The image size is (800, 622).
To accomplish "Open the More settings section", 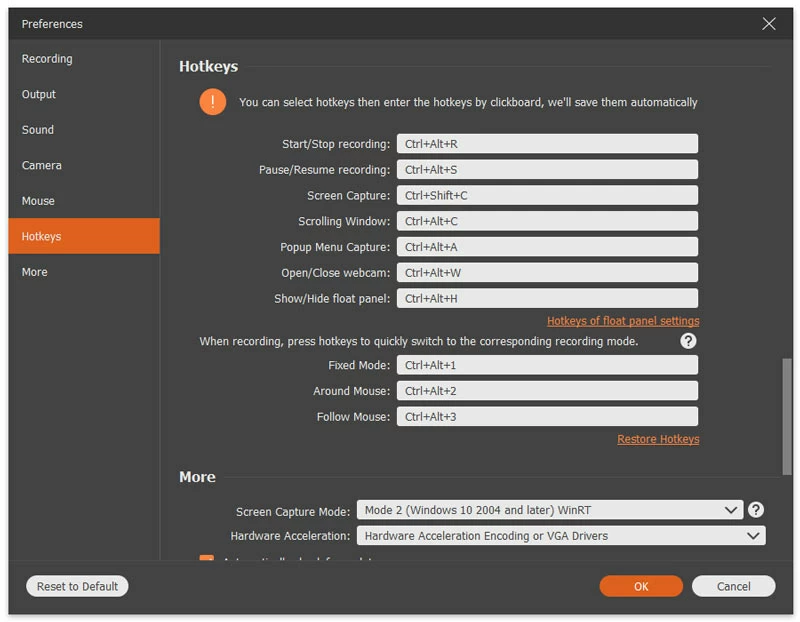I will click(x=34, y=271).
